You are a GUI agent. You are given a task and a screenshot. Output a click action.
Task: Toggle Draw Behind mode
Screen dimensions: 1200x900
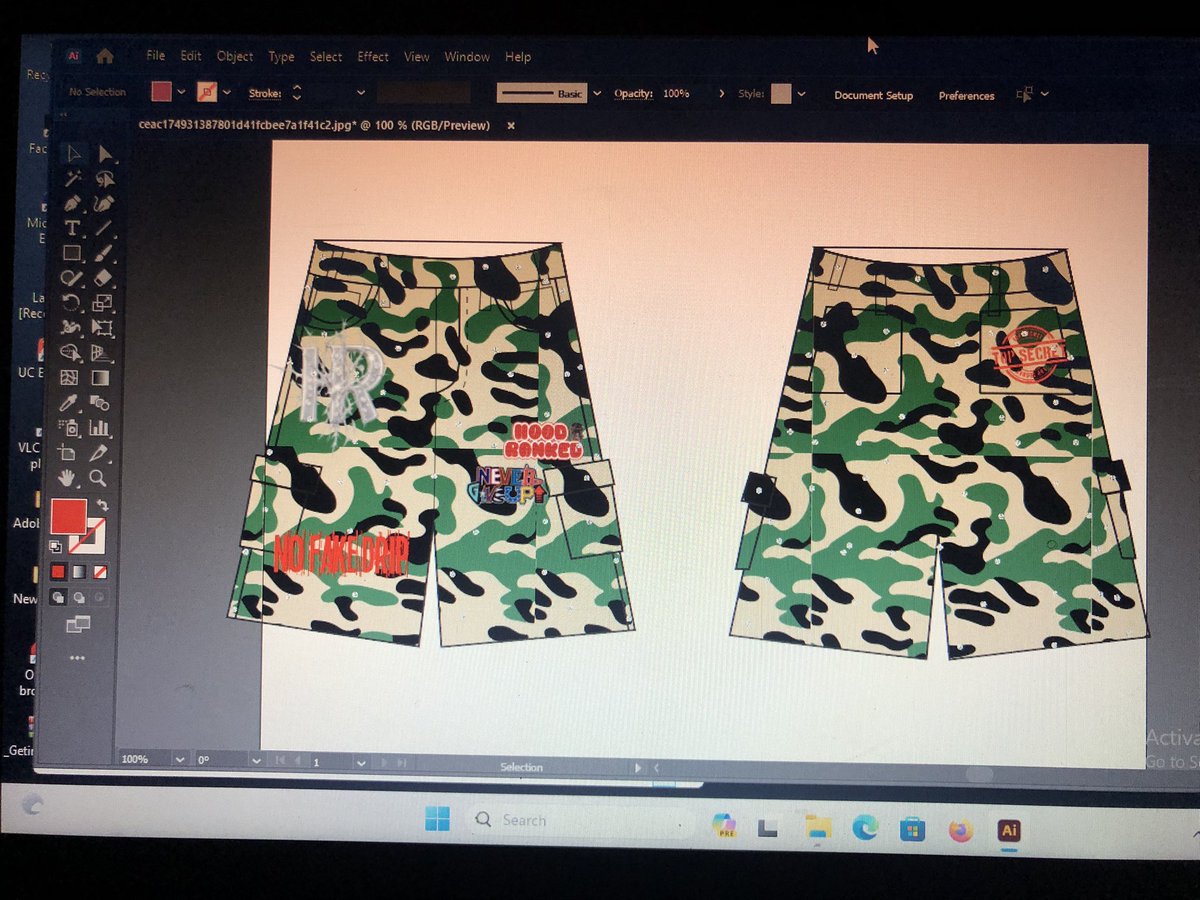(80, 597)
